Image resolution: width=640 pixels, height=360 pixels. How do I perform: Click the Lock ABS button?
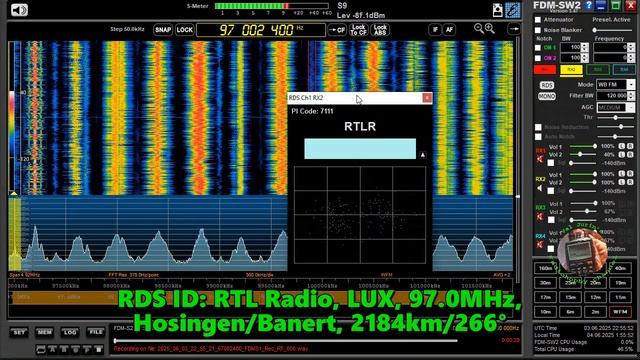[380, 30]
